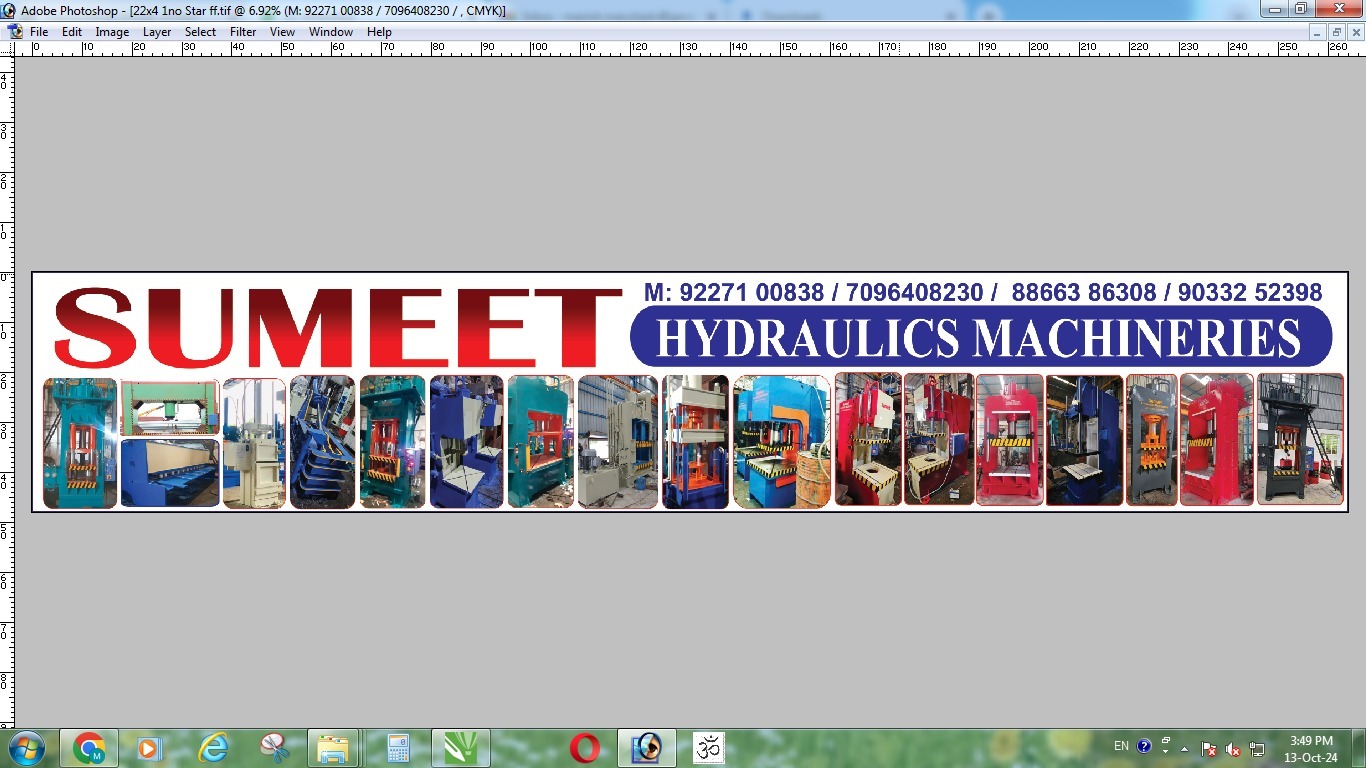Open the Om symbol app in taskbar
This screenshot has height=768, width=1366.
point(709,748)
